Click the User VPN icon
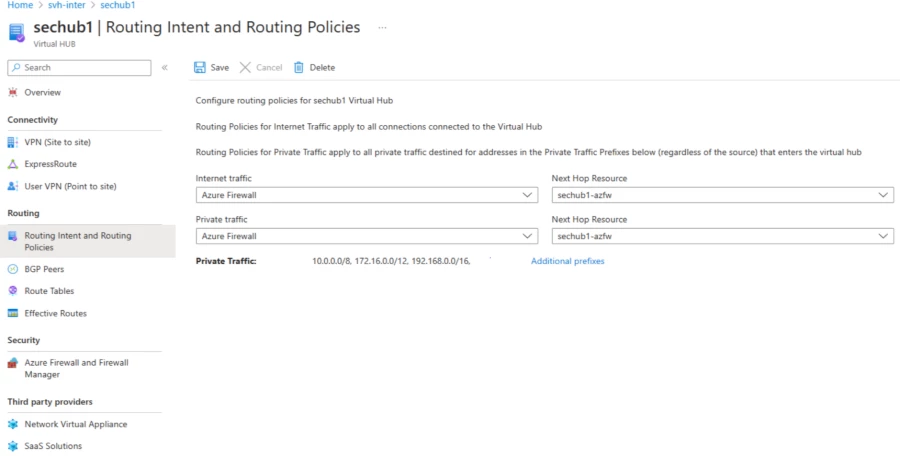Screen dimensions: 900x456 (x=13, y=186)
